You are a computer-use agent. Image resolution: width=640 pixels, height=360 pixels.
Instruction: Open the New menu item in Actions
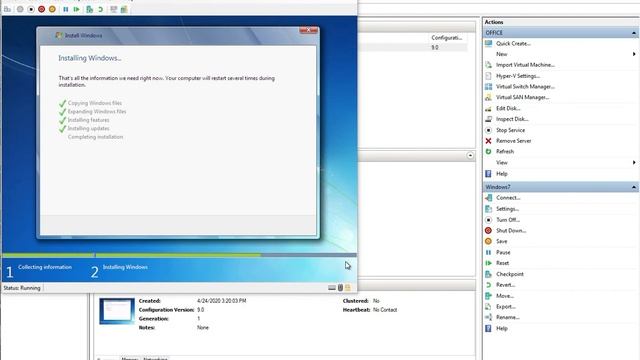click(502, 54)
